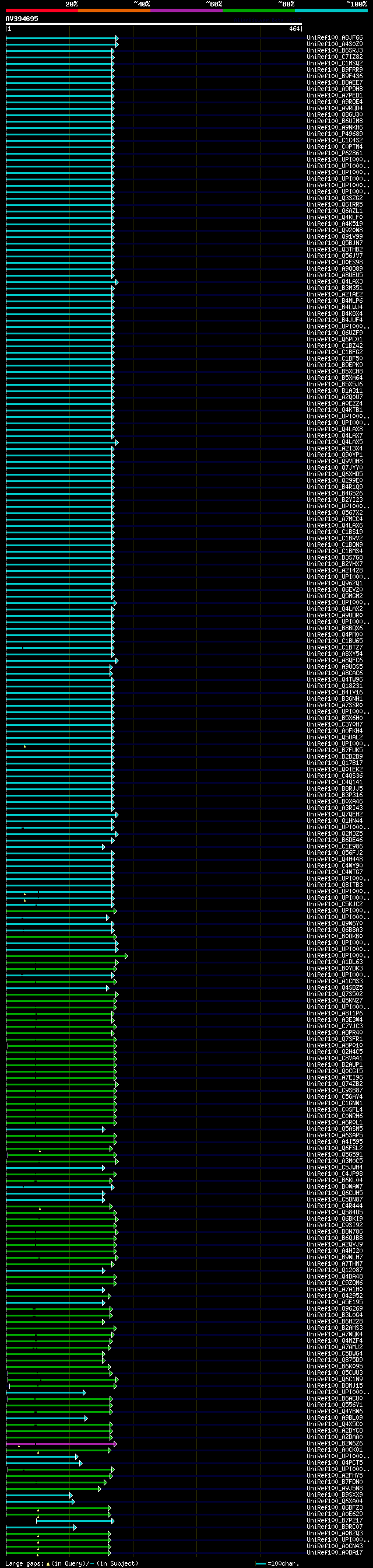This screenshot has width=373, height=1568.
Task: Click the UniRef100_Q4PM00 label
Action: (x=335, y=634)
